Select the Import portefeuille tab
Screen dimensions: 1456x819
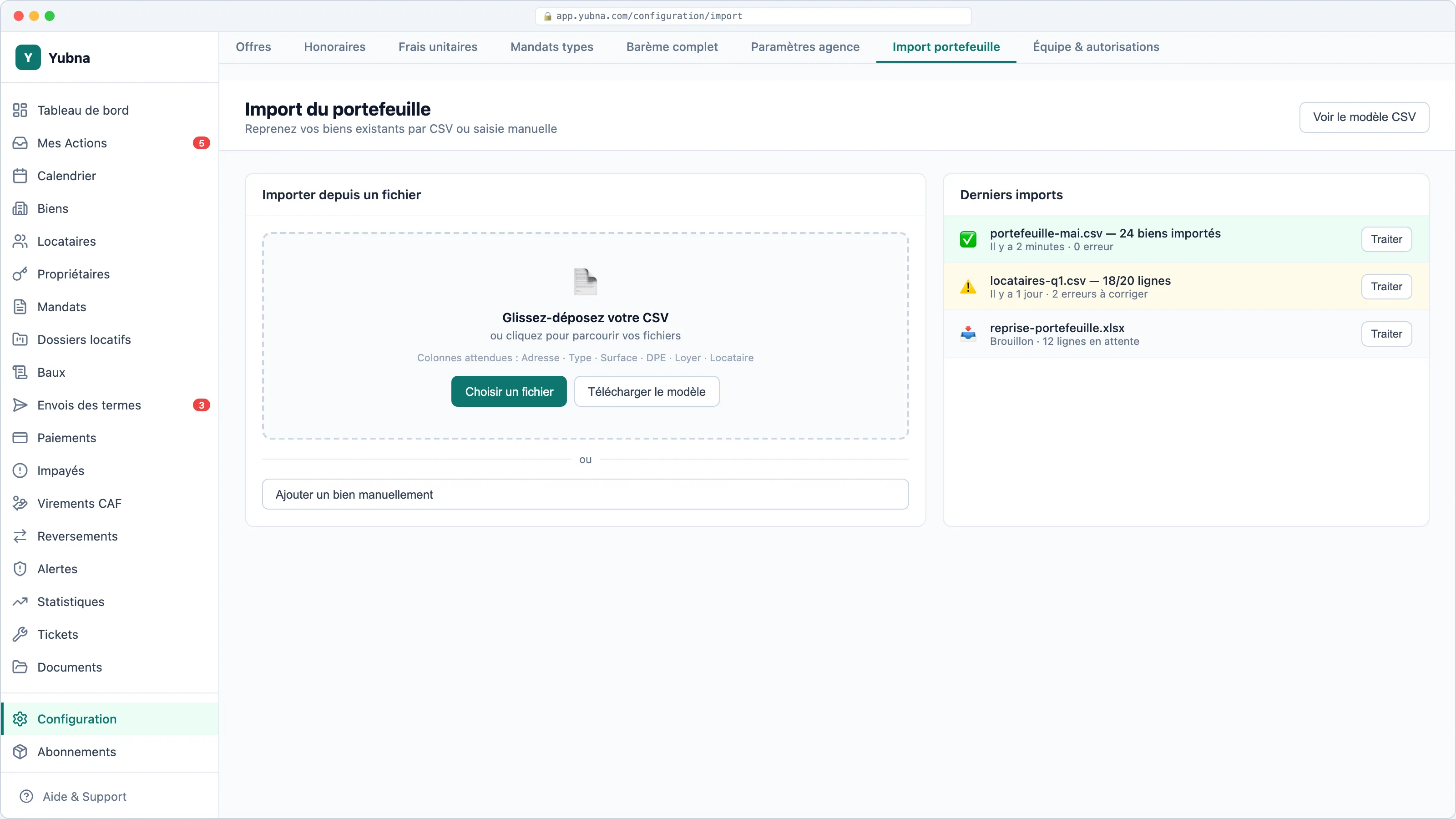tap(946, 47)
